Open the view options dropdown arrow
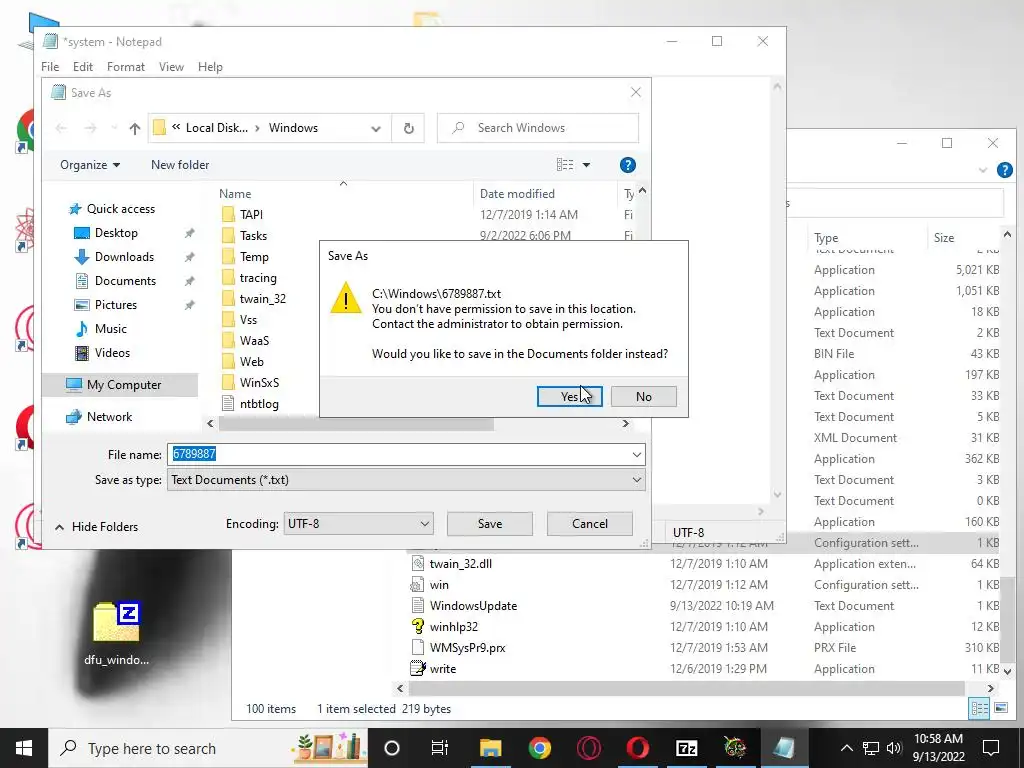The width and height of the screenshot is (1024, 768). pyautogui.click(x=586, y=165)
